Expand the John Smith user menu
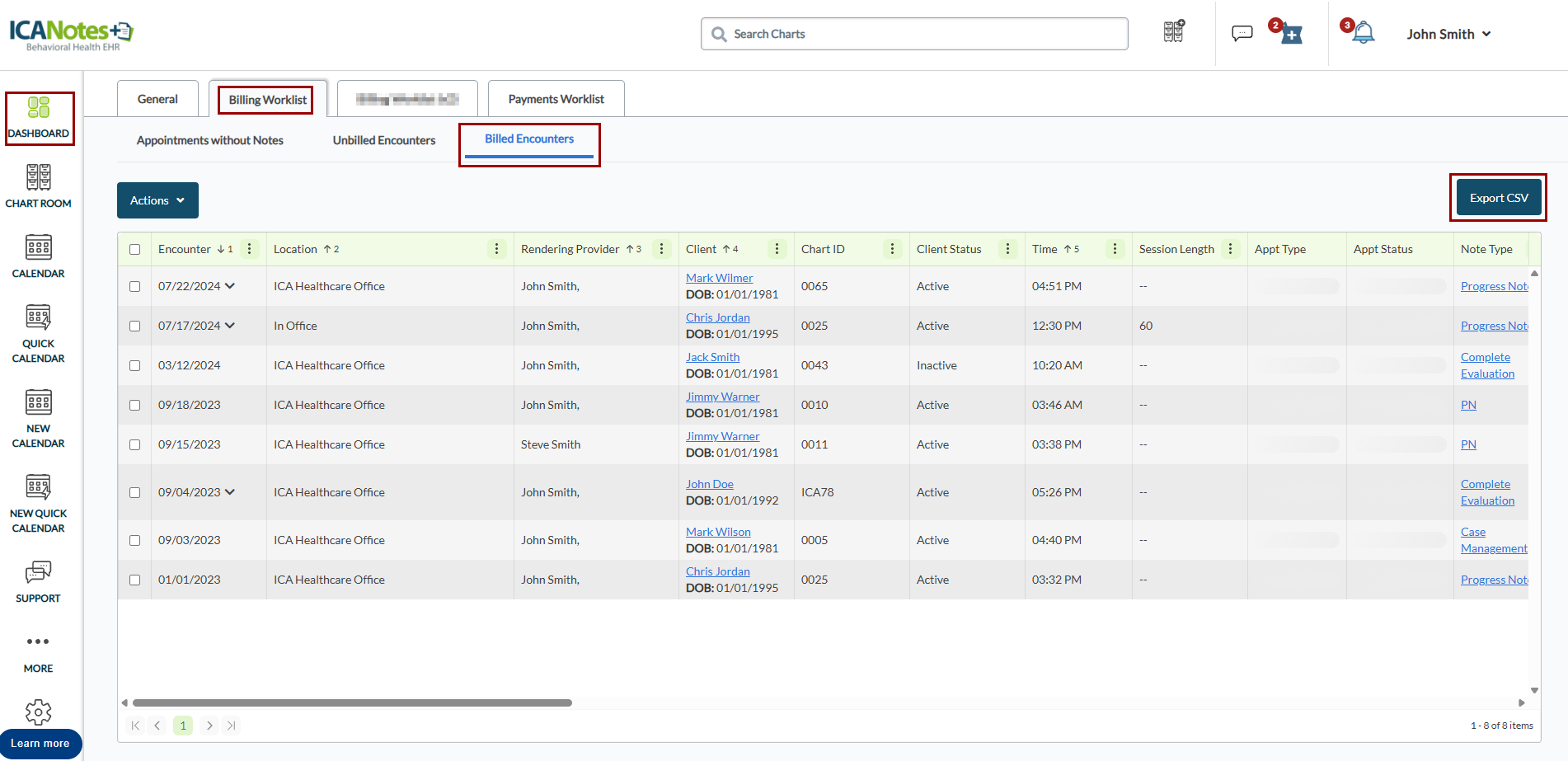This screenshot has width=1568, height=761. [1448, 34]
